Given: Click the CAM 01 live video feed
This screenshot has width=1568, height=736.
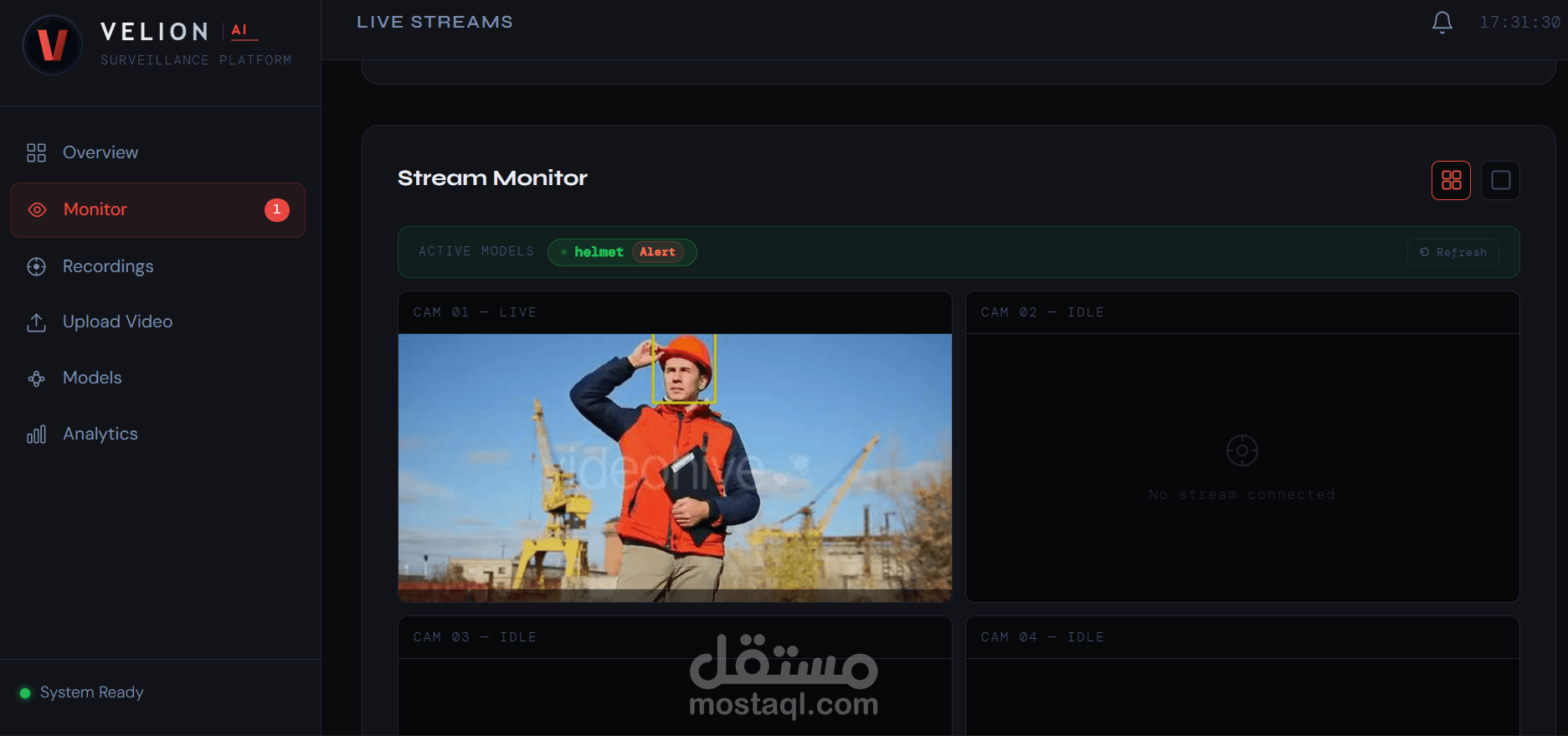Looking at the screenshot, I should pyautogui.click(x=675, y=468).
